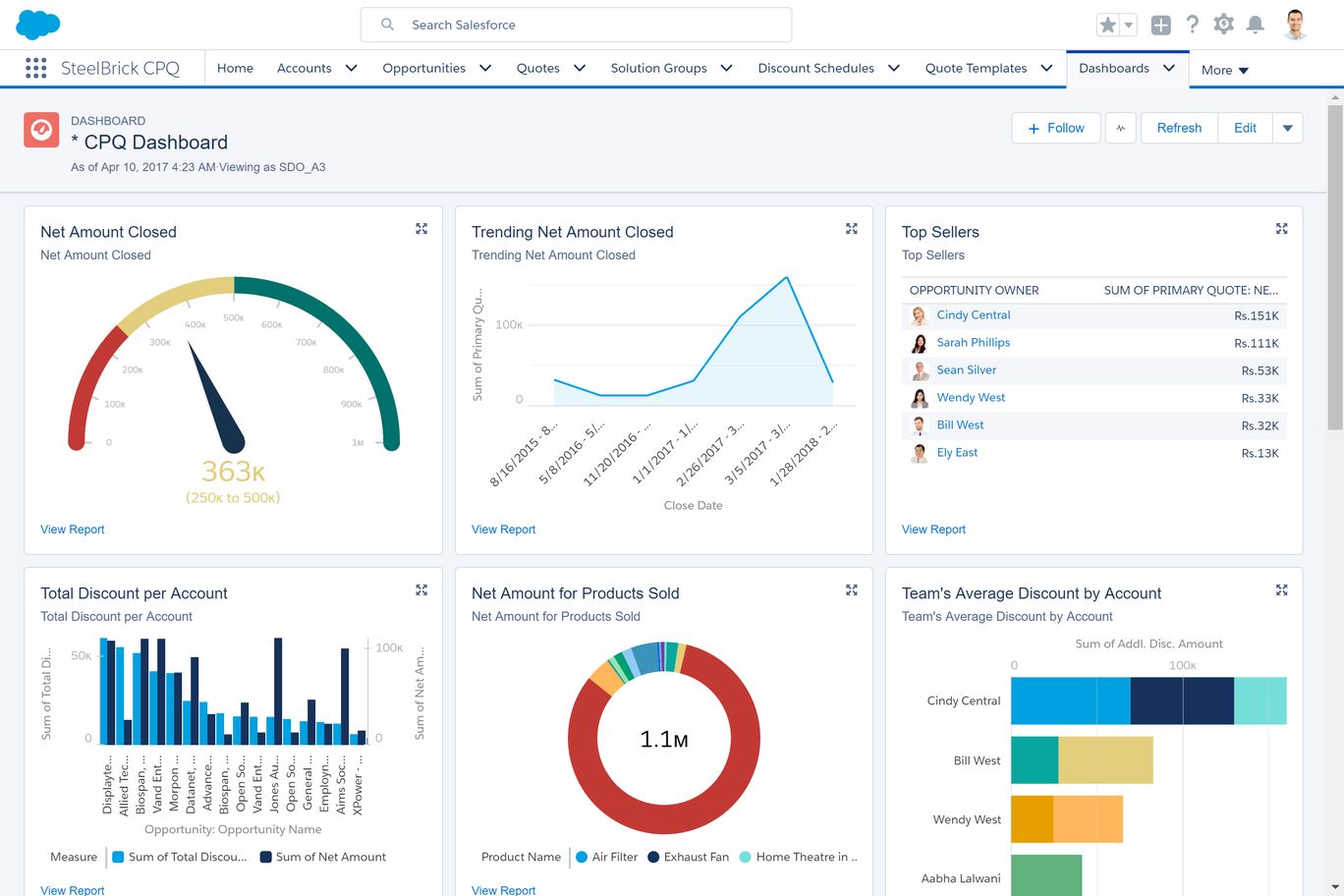Screen dimensions: 1344x896
Task: Open Cindy Central's profile link
Action: point(973,315)
